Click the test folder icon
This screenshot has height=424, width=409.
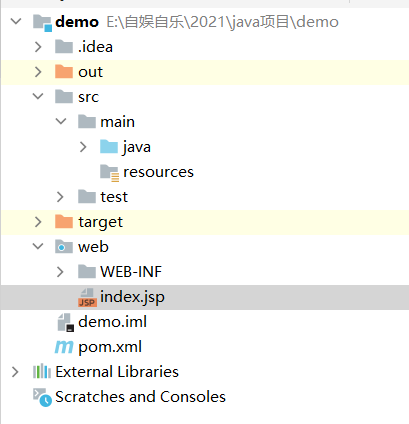pos(87,196)
